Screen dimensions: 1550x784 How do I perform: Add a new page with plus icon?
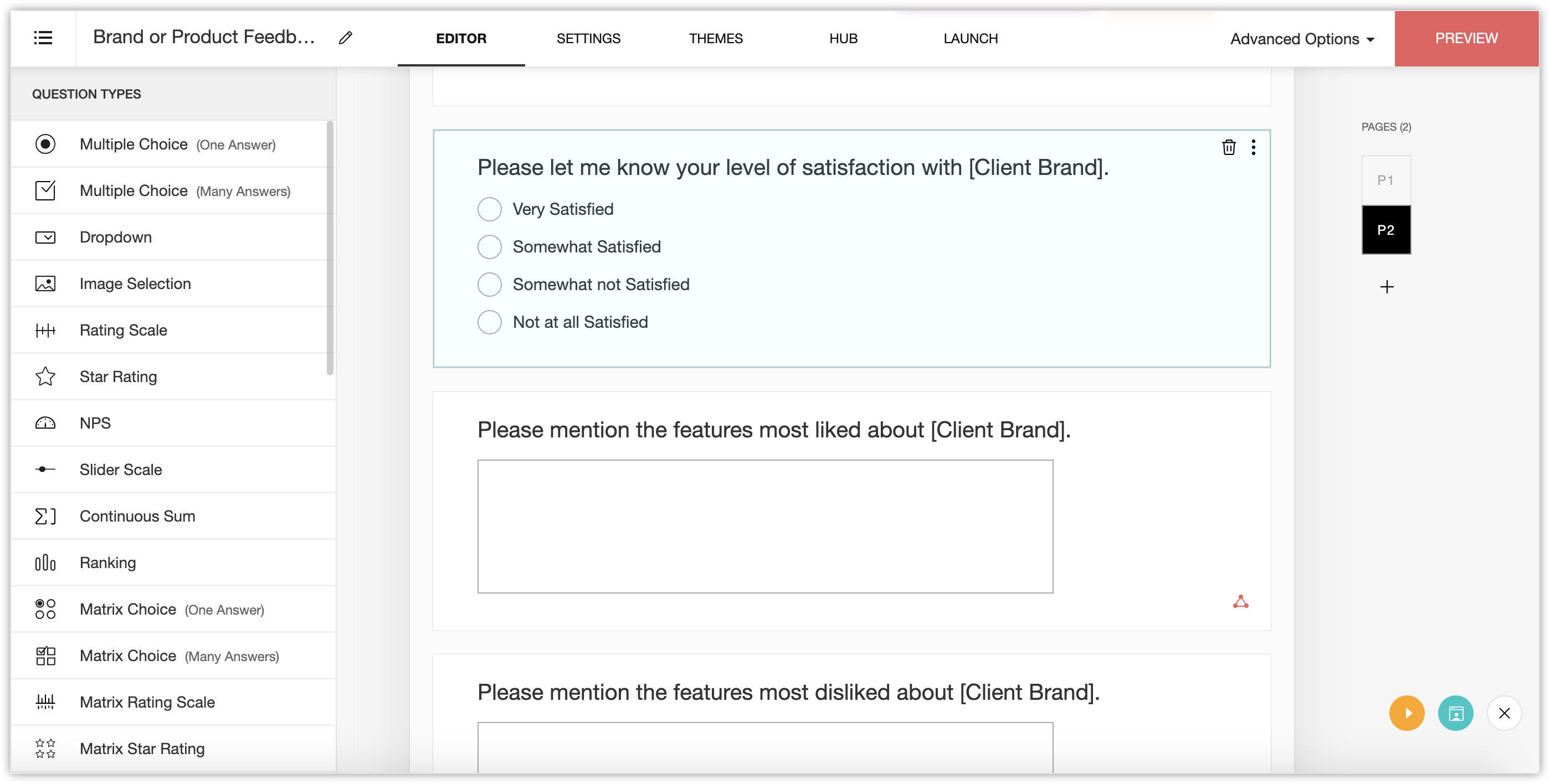1387,287
